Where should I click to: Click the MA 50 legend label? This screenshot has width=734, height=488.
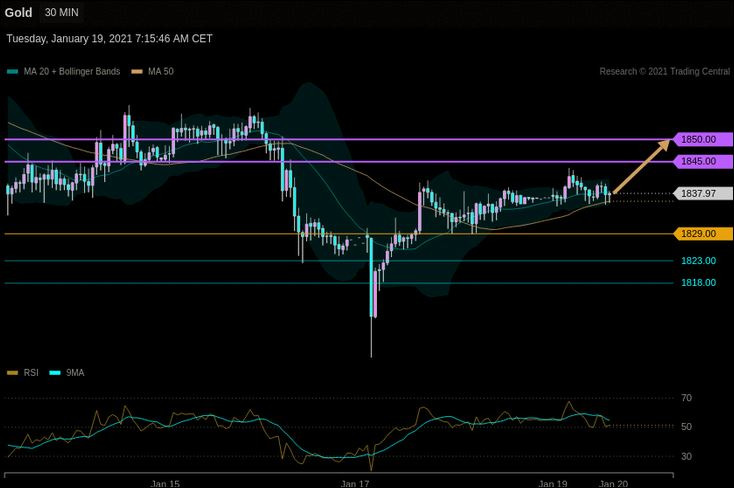point(161,71)
